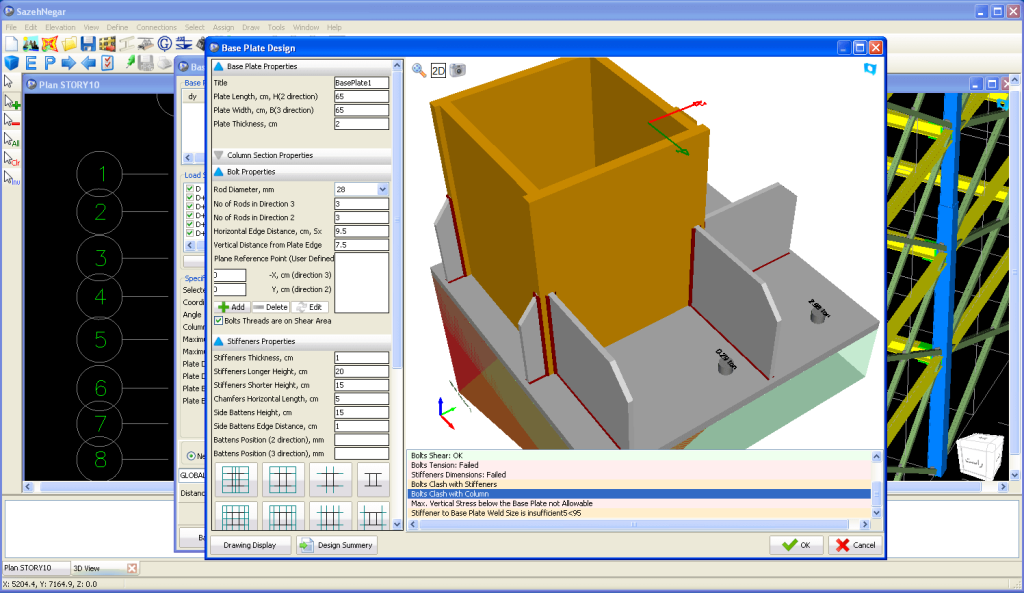Viewport: 1024px width, 593px height.
Task: Click the blue right arrow toolbar icon
Action: point(69,63)
